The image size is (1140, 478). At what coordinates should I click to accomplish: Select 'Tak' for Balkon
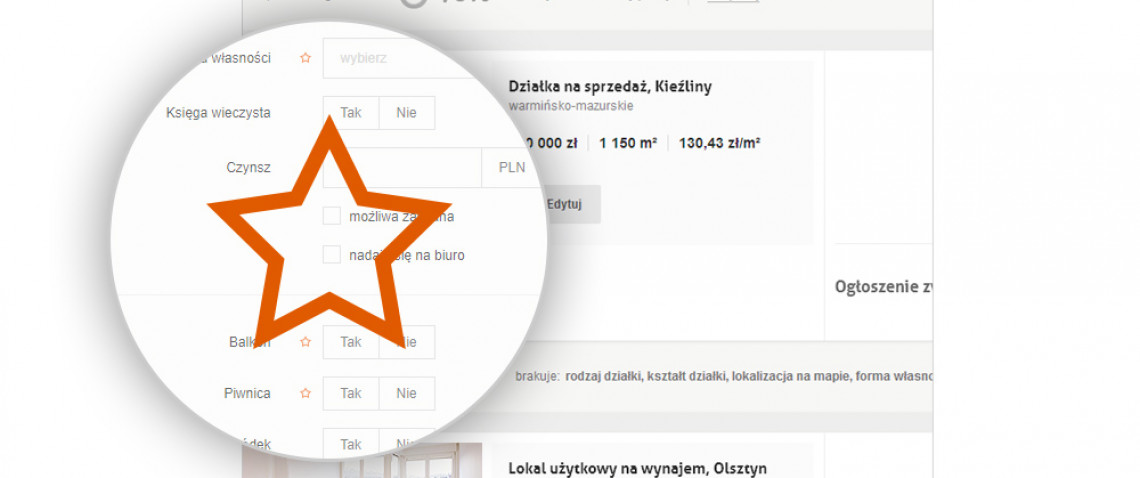click(351, 342)
